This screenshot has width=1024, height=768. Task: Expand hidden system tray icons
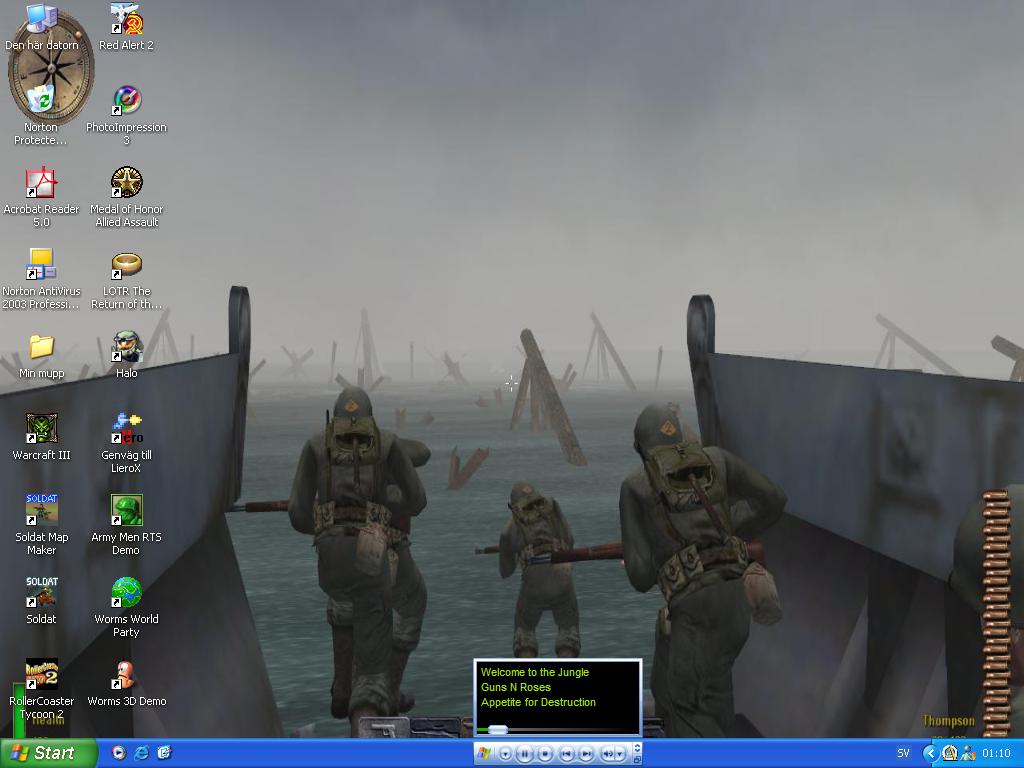931,754
